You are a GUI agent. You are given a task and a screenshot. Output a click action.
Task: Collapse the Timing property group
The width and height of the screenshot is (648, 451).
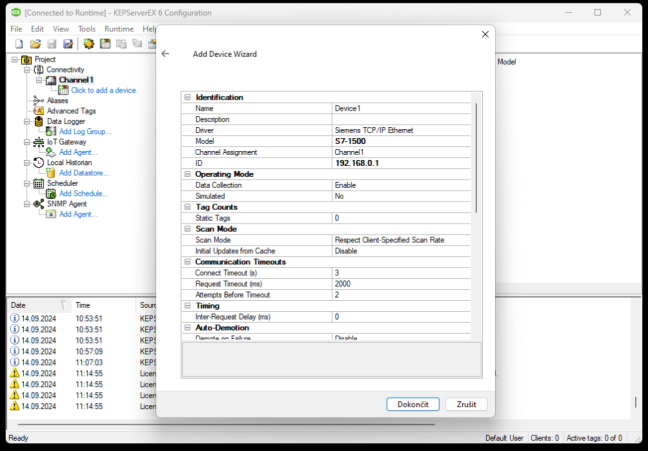[x=188, y=305]
